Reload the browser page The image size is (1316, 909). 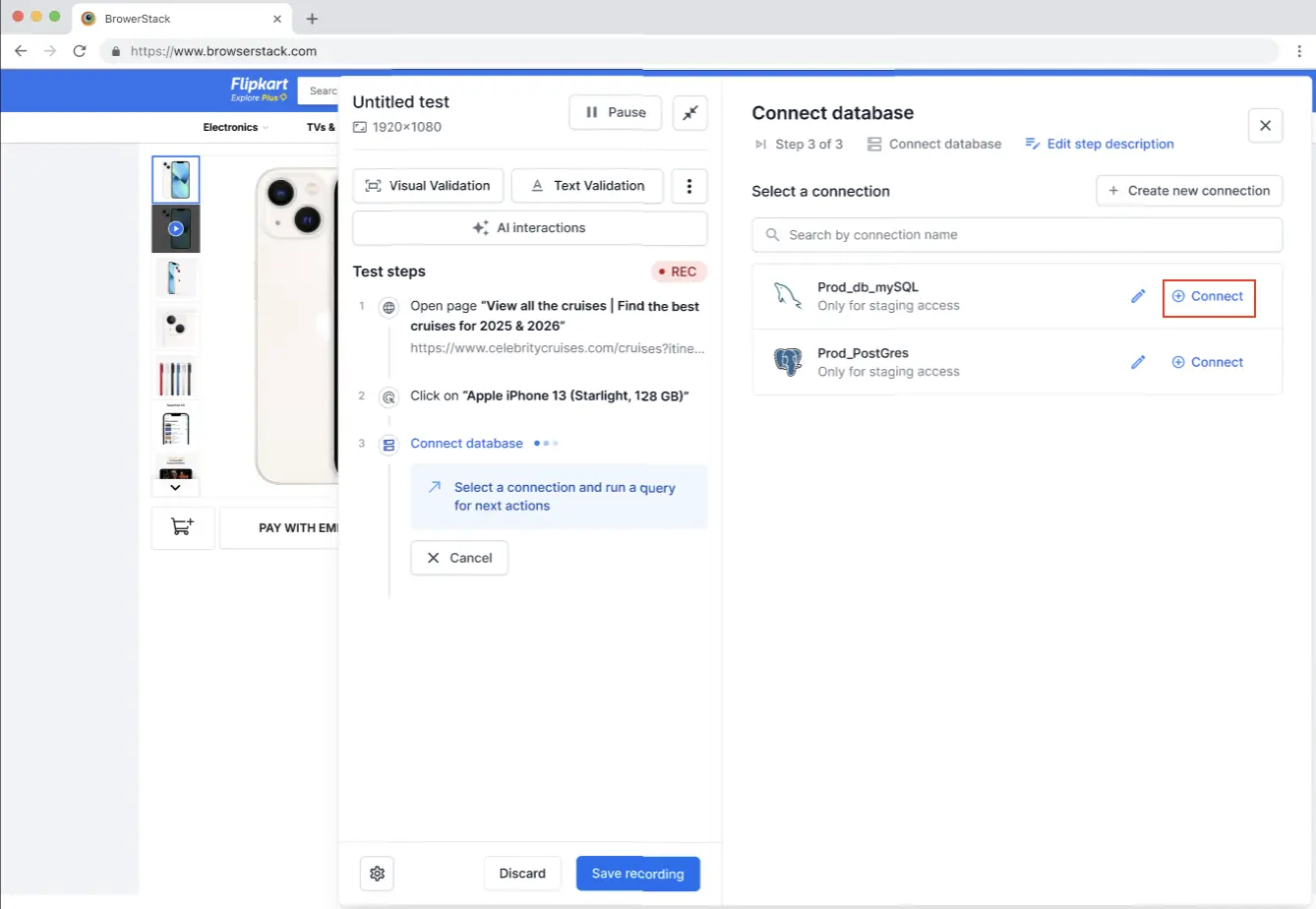[x=80, y=51]
